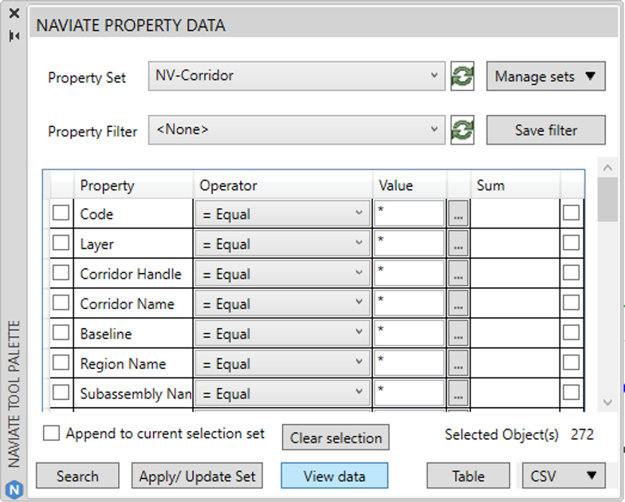The height and width of the screenshot is (502, 625).
Task: Click the Value column header
Action: (x=410, y=185)
